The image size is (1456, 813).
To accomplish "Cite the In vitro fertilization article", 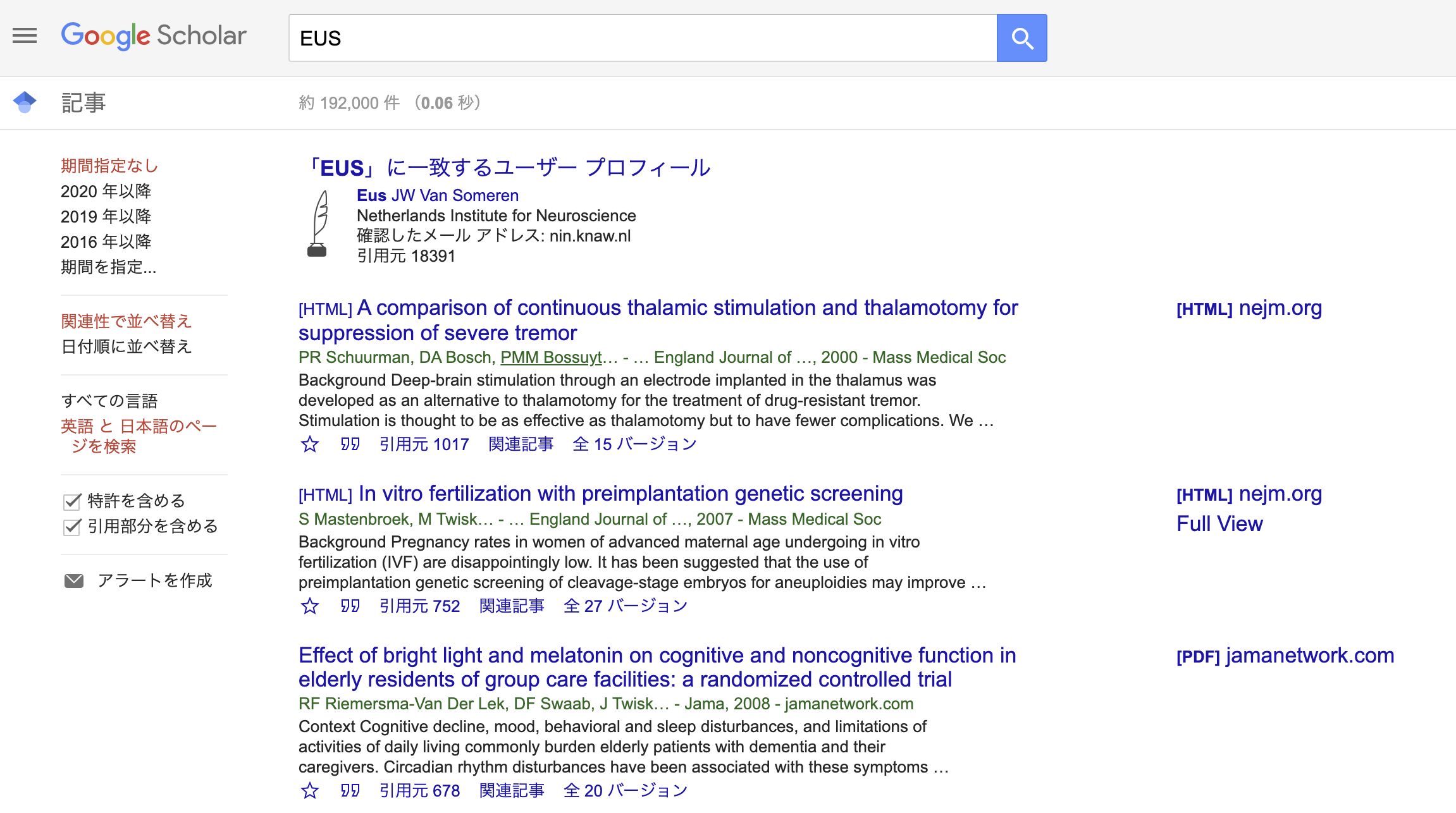I will click(350, 606).
